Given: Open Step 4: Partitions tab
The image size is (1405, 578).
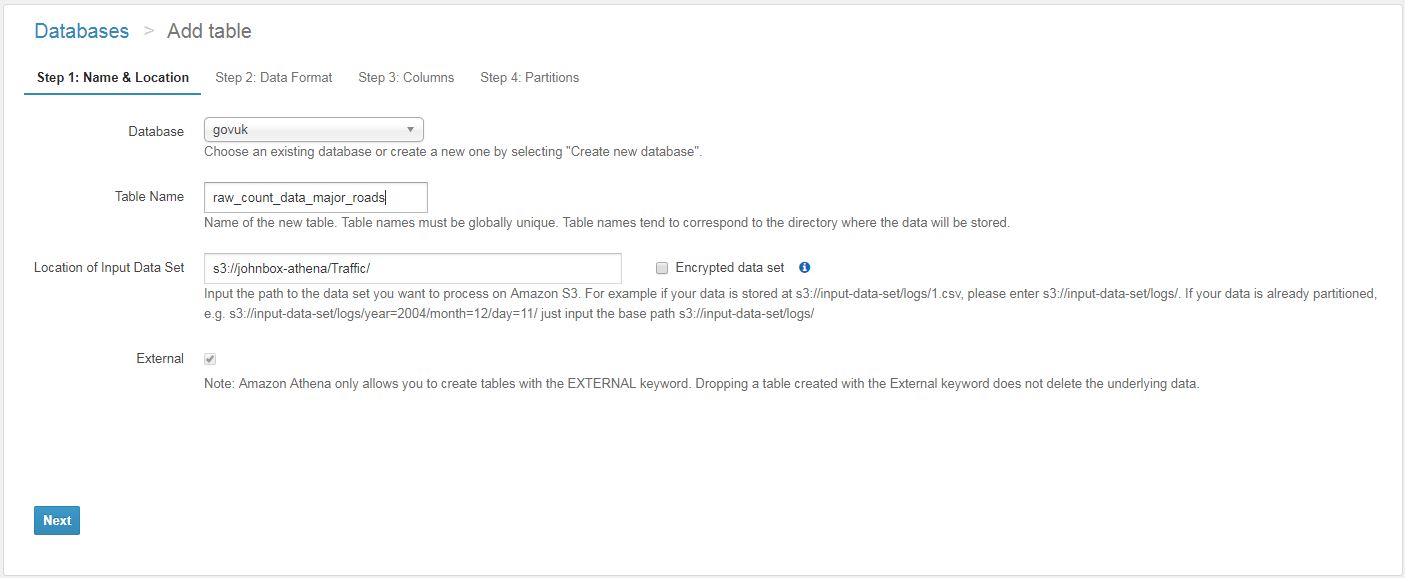Looking at the screenshot, I should point(529,77).
